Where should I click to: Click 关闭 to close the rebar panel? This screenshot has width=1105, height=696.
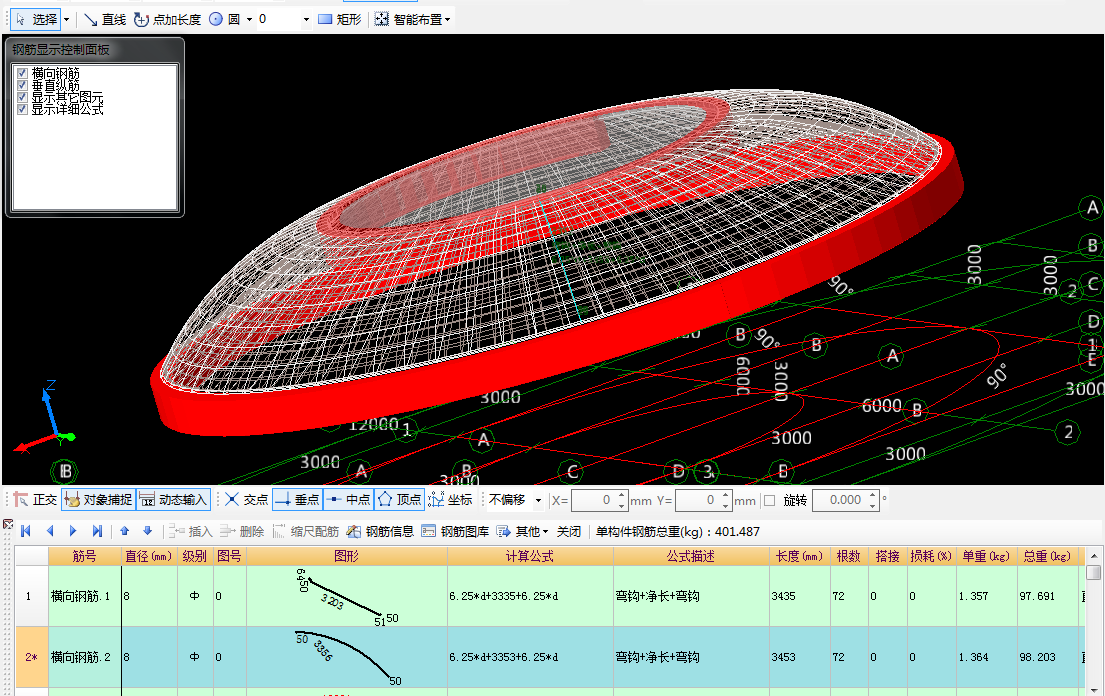tap(569, 531)
